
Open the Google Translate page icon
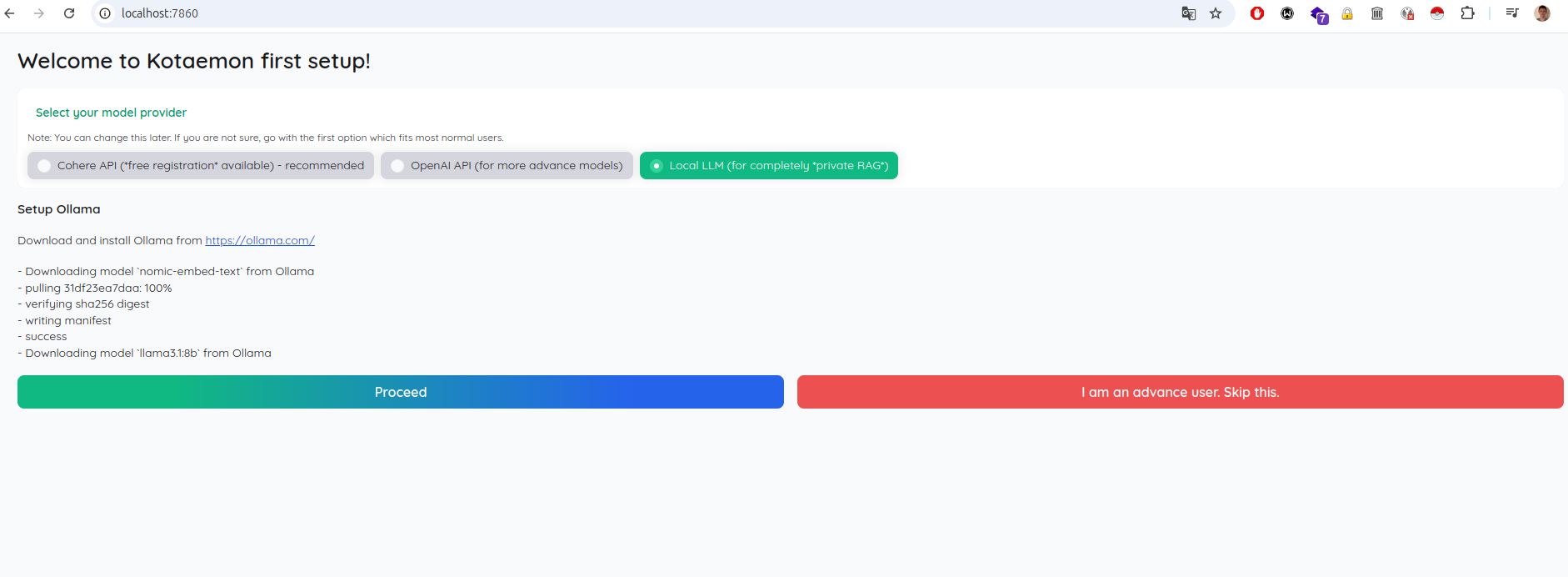pos(1189,13)
